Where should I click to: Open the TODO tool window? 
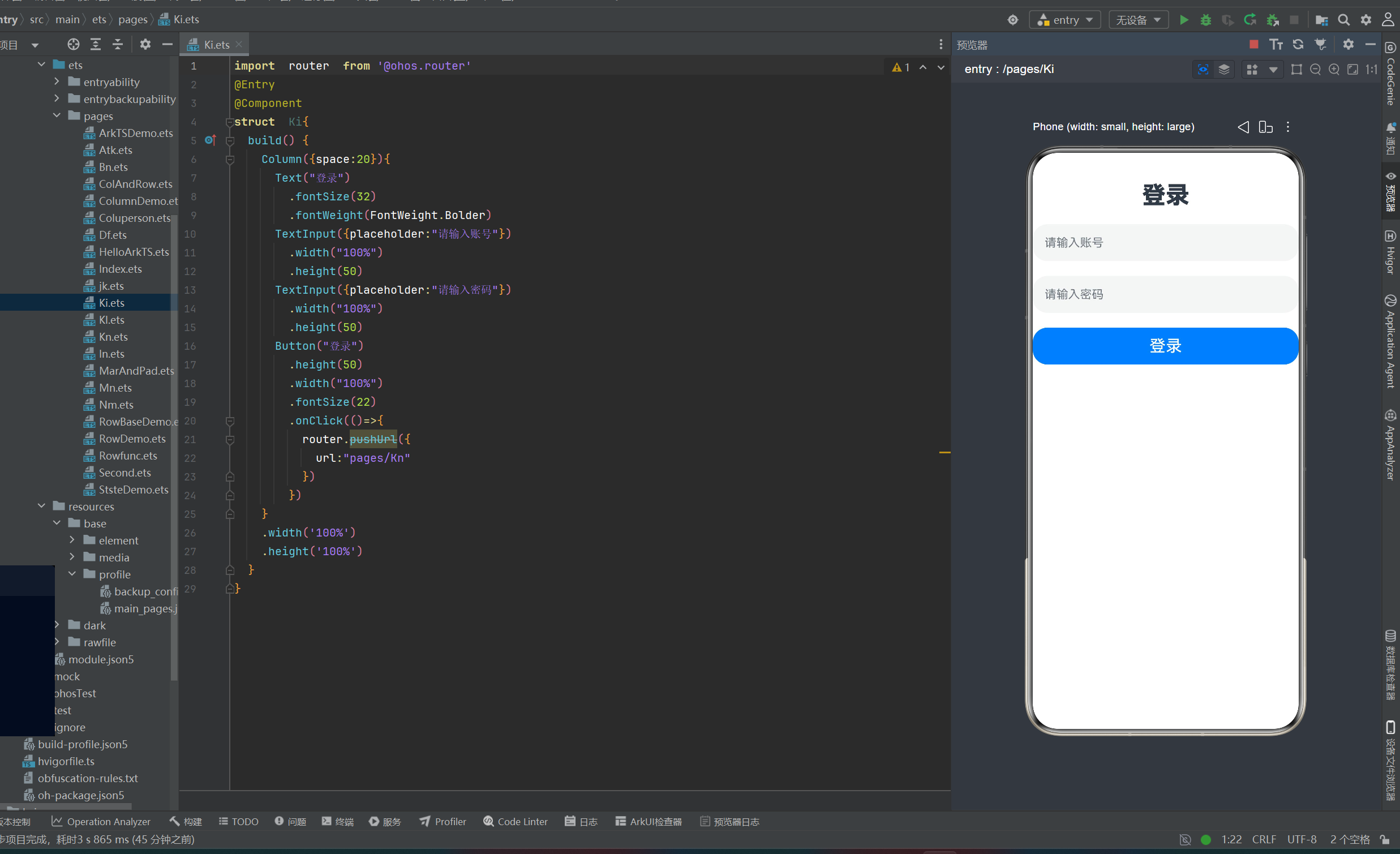(239, 822)
